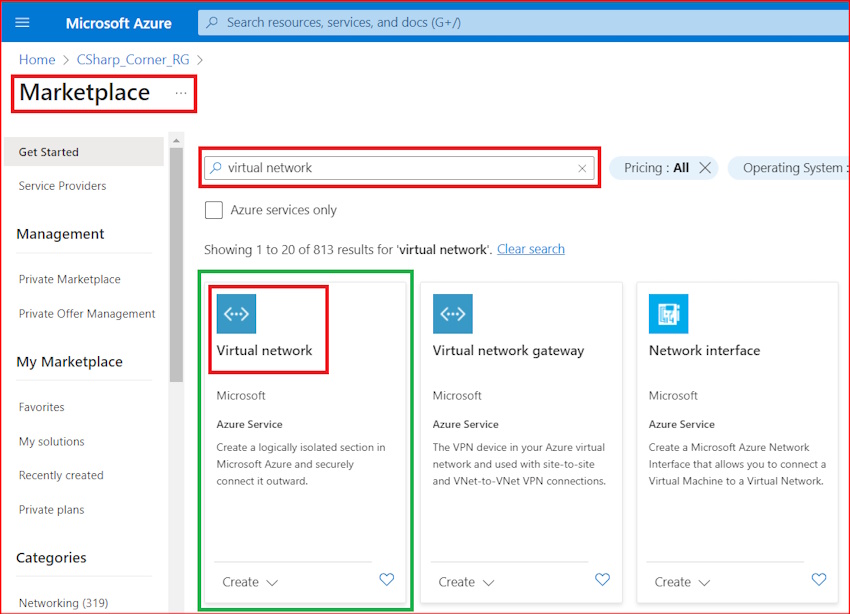Click the Clear search link
This screenshot has height=614, width=850.
click(x=531, y=249)
